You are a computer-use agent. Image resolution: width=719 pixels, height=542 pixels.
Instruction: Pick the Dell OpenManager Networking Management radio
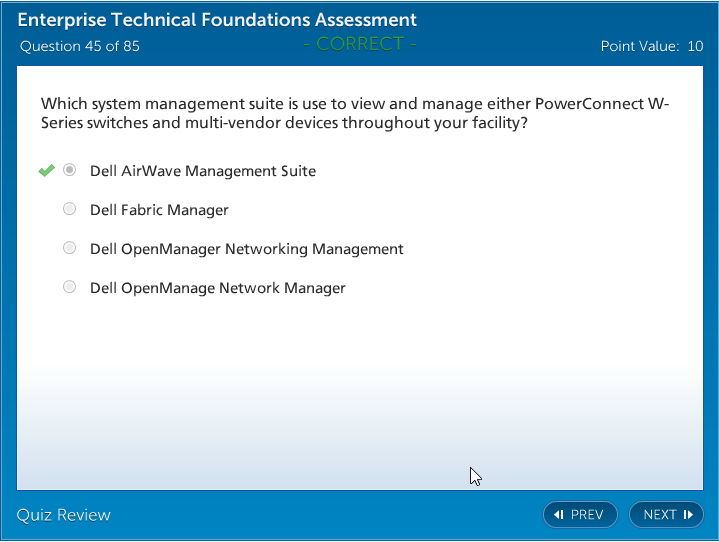pos(69,248)
